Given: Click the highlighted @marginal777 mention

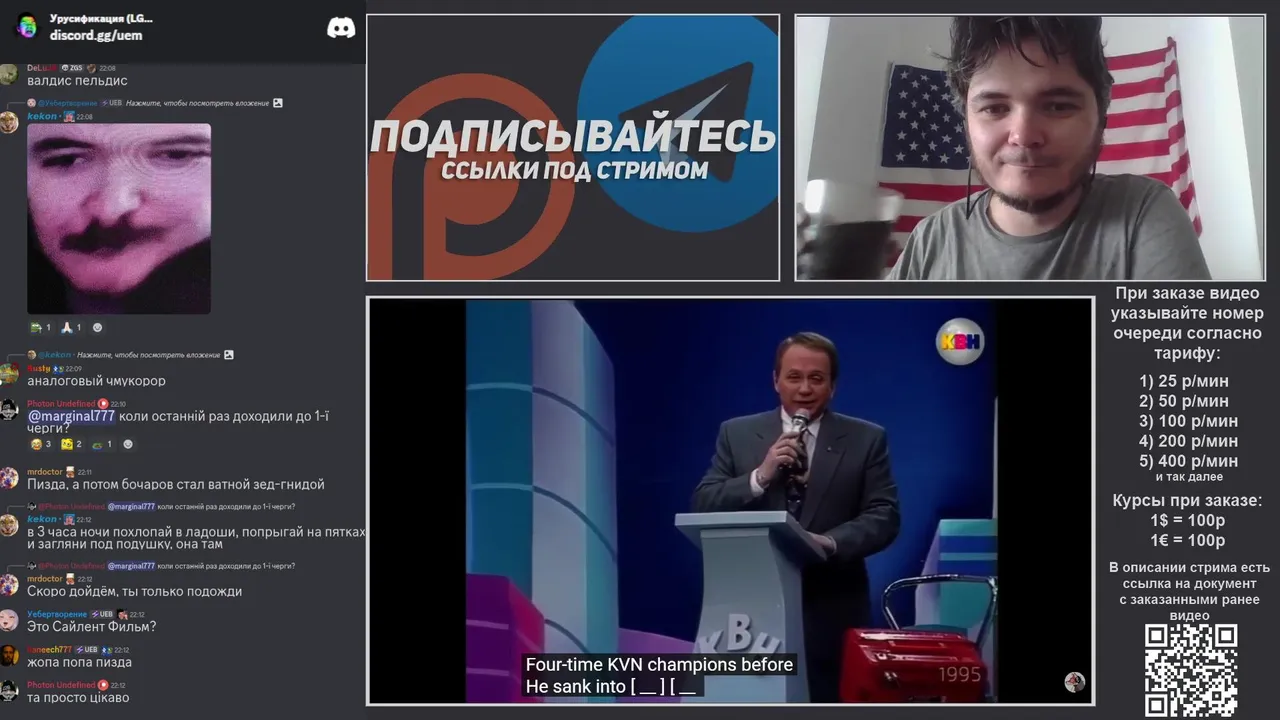Looking at the screenshot, I should pyautogui.click(x=71, y=416).
